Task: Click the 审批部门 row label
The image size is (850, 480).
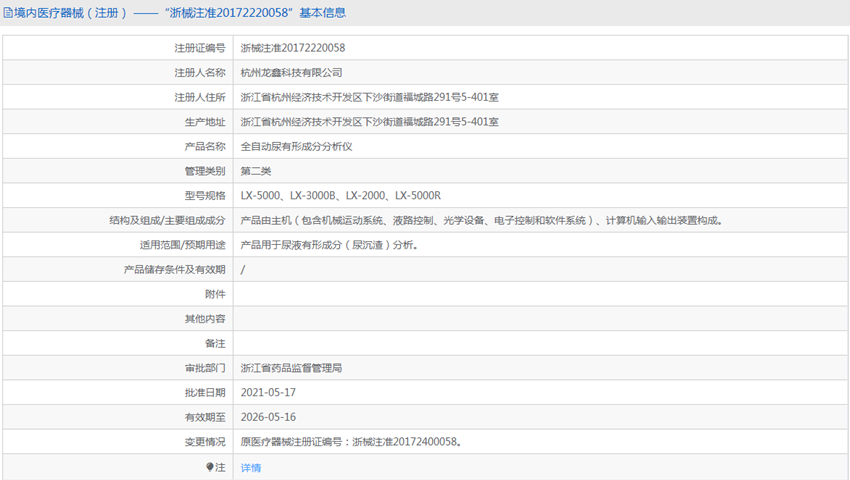Action: [205, 368]
